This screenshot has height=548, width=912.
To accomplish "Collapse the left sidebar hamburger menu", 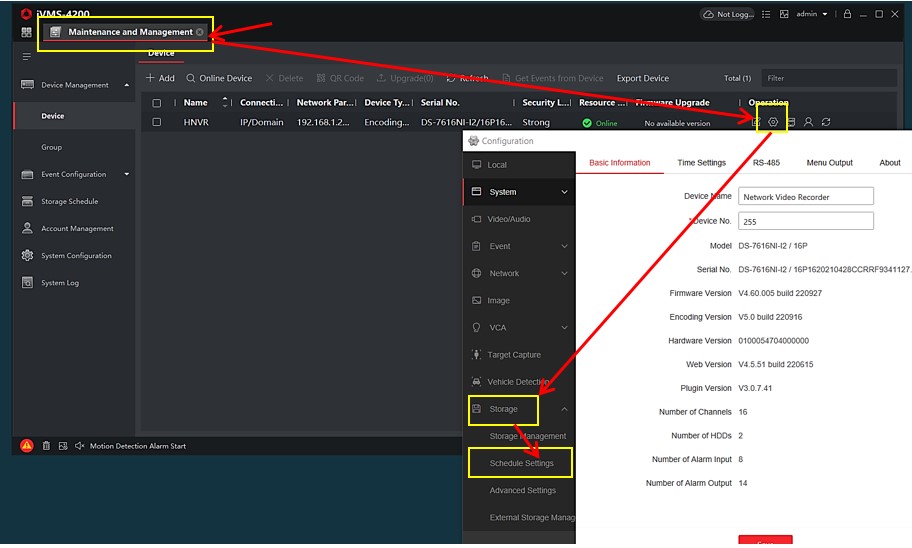I will [x=27, y=56].
